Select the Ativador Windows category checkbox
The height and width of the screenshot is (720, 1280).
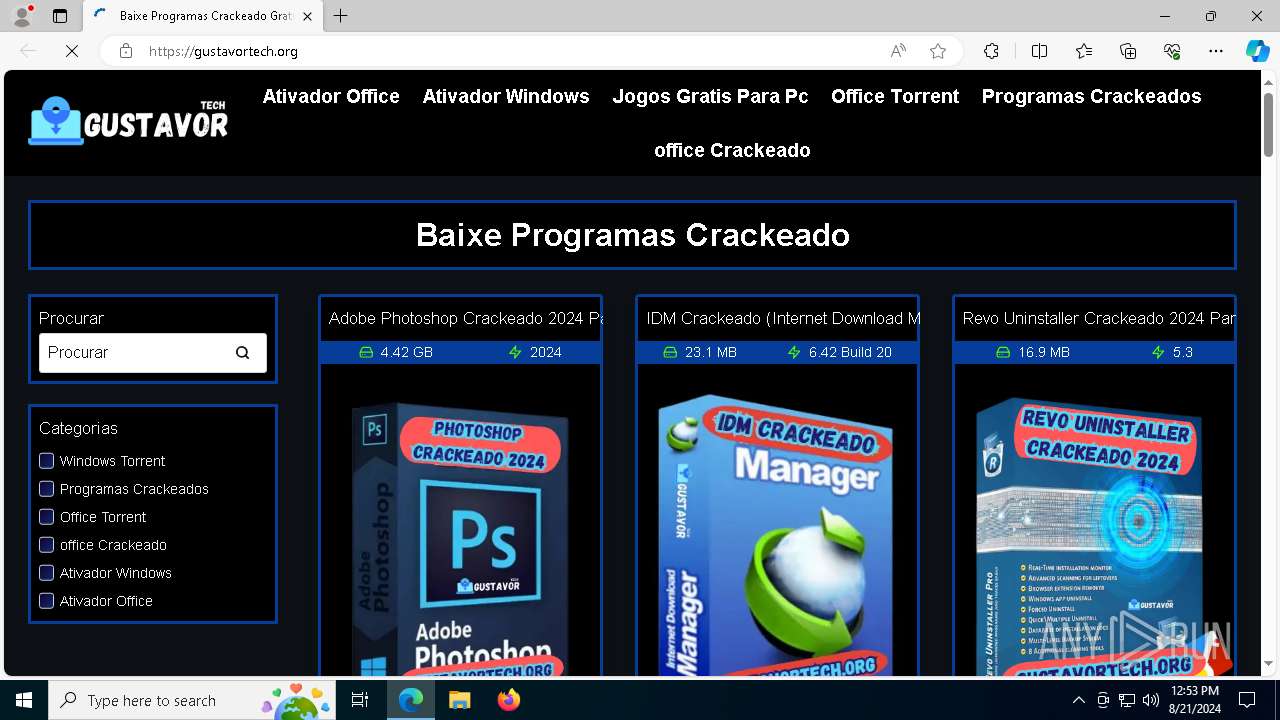click(46, 573)
